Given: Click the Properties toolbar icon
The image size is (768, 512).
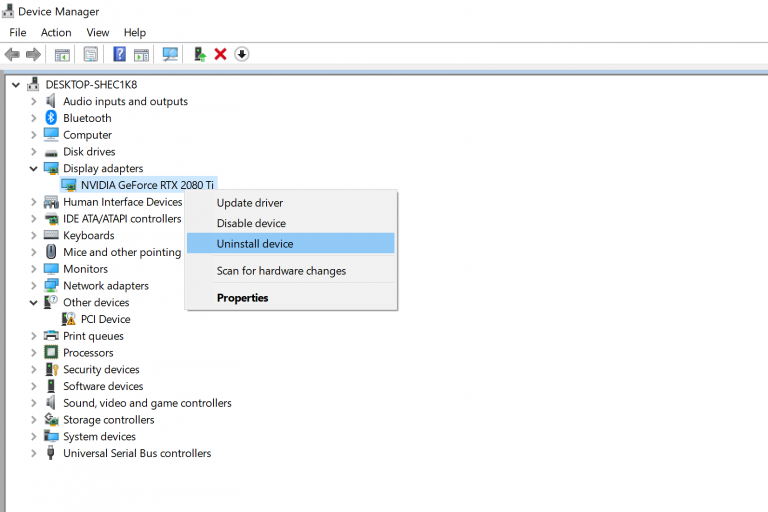Looking at the screenshot, I should point(91,54).
